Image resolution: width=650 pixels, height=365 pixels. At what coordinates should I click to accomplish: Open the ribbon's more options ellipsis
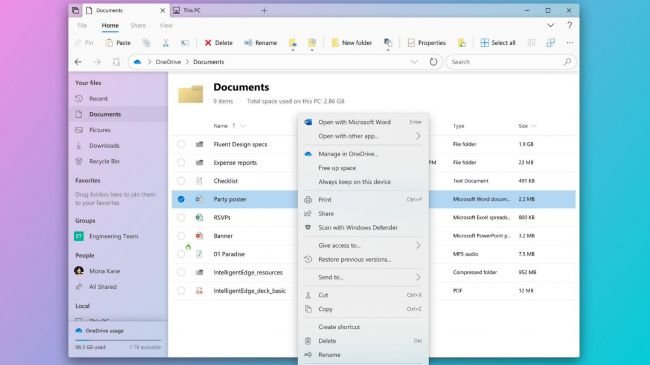(570, 43)
